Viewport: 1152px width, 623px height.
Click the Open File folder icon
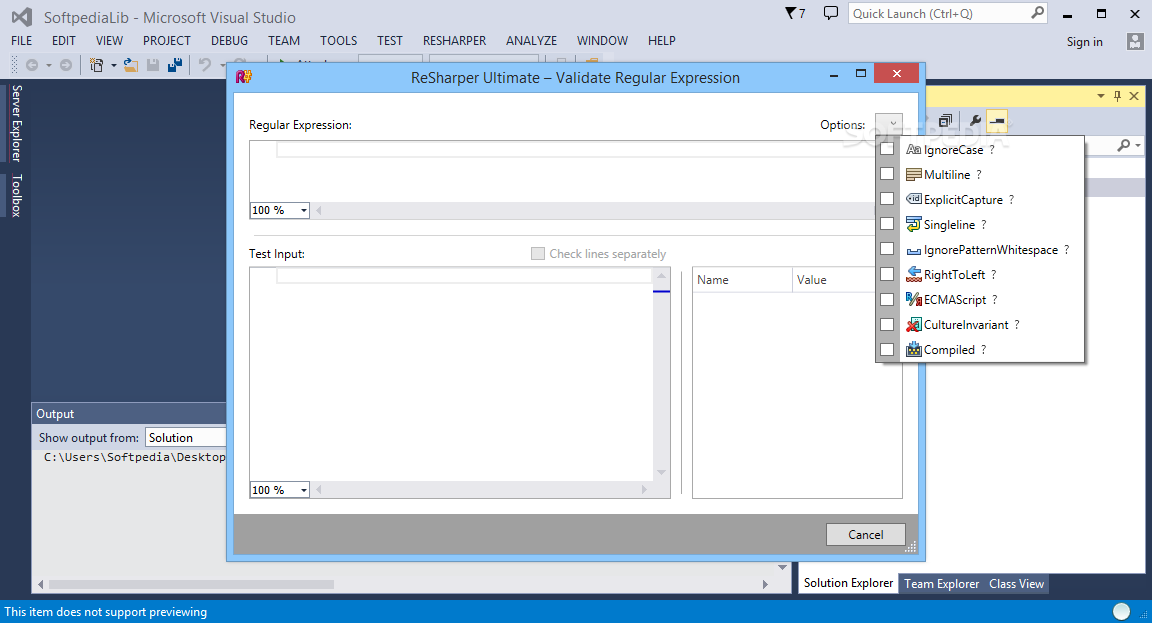131,65
